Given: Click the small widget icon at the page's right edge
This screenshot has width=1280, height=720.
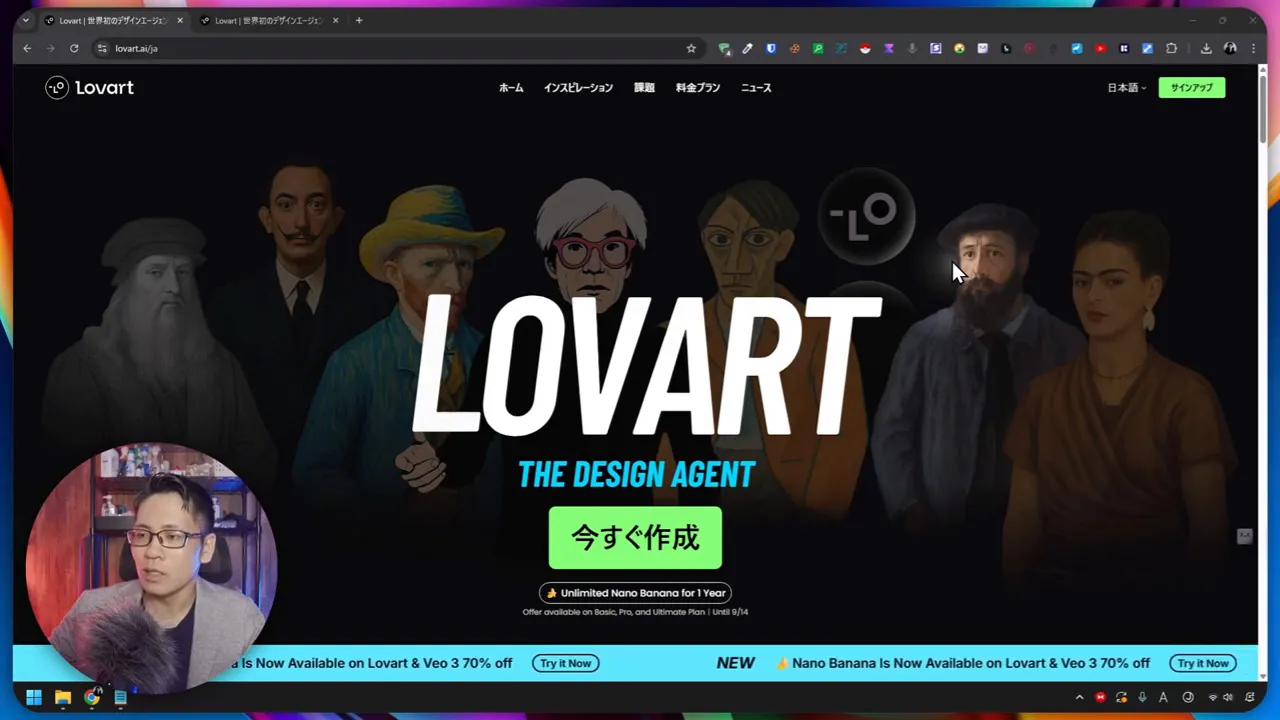Looking at the screenshot, I should pos(1244,536).
